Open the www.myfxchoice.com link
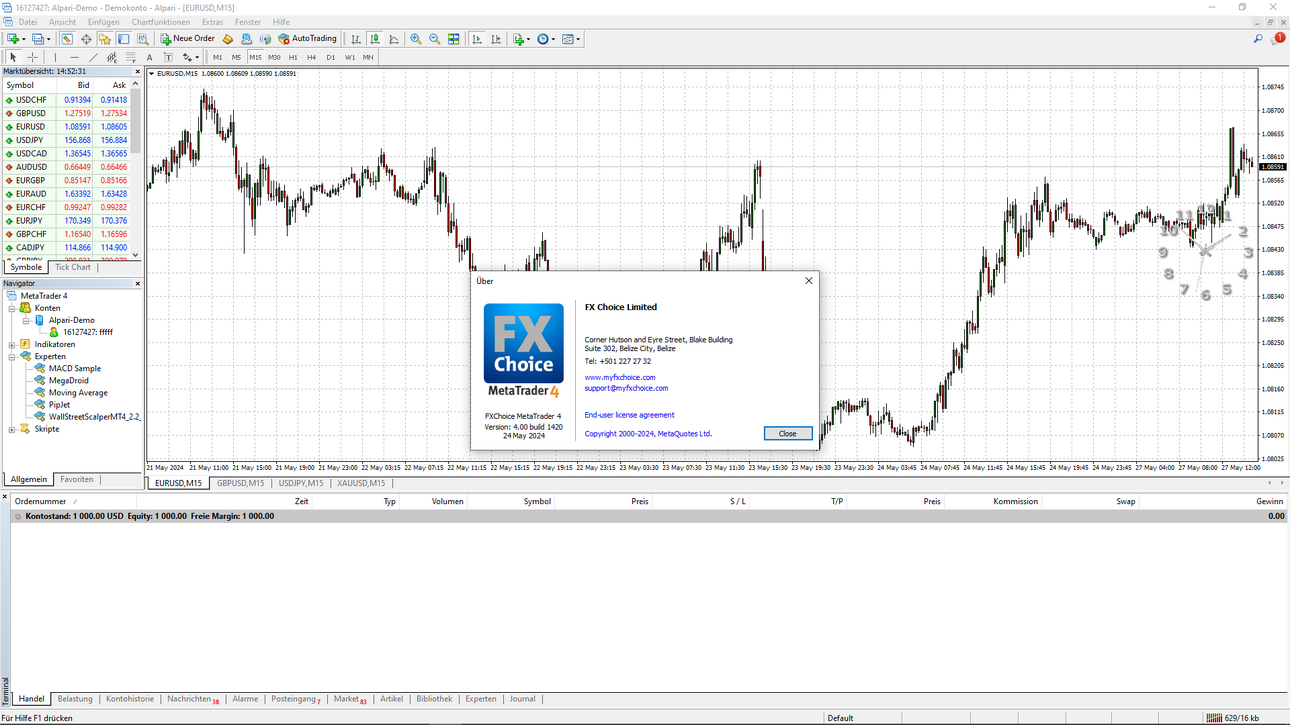Image resolution: width=1290 pixels, height=725 pixels. click(x=620, y=377)
